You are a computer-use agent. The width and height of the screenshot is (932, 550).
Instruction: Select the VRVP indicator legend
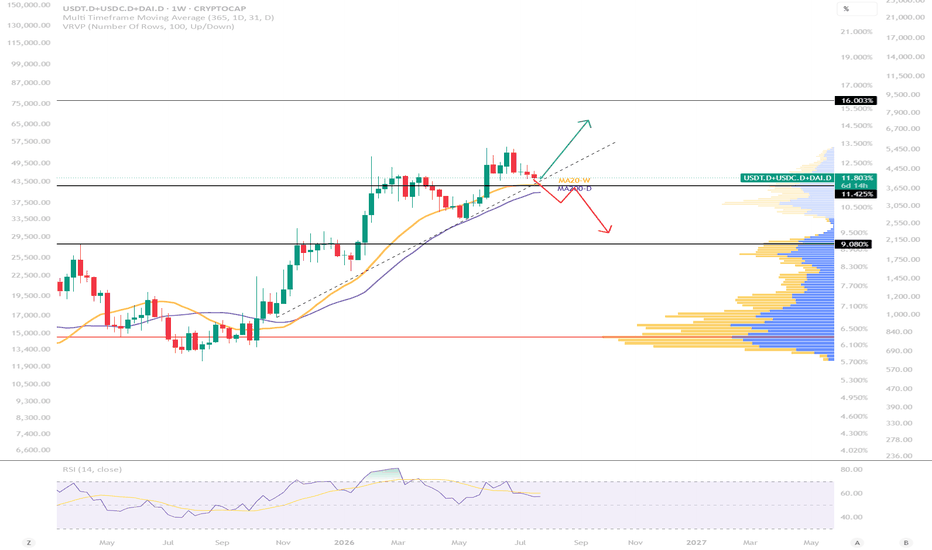(x=148, y=27)
